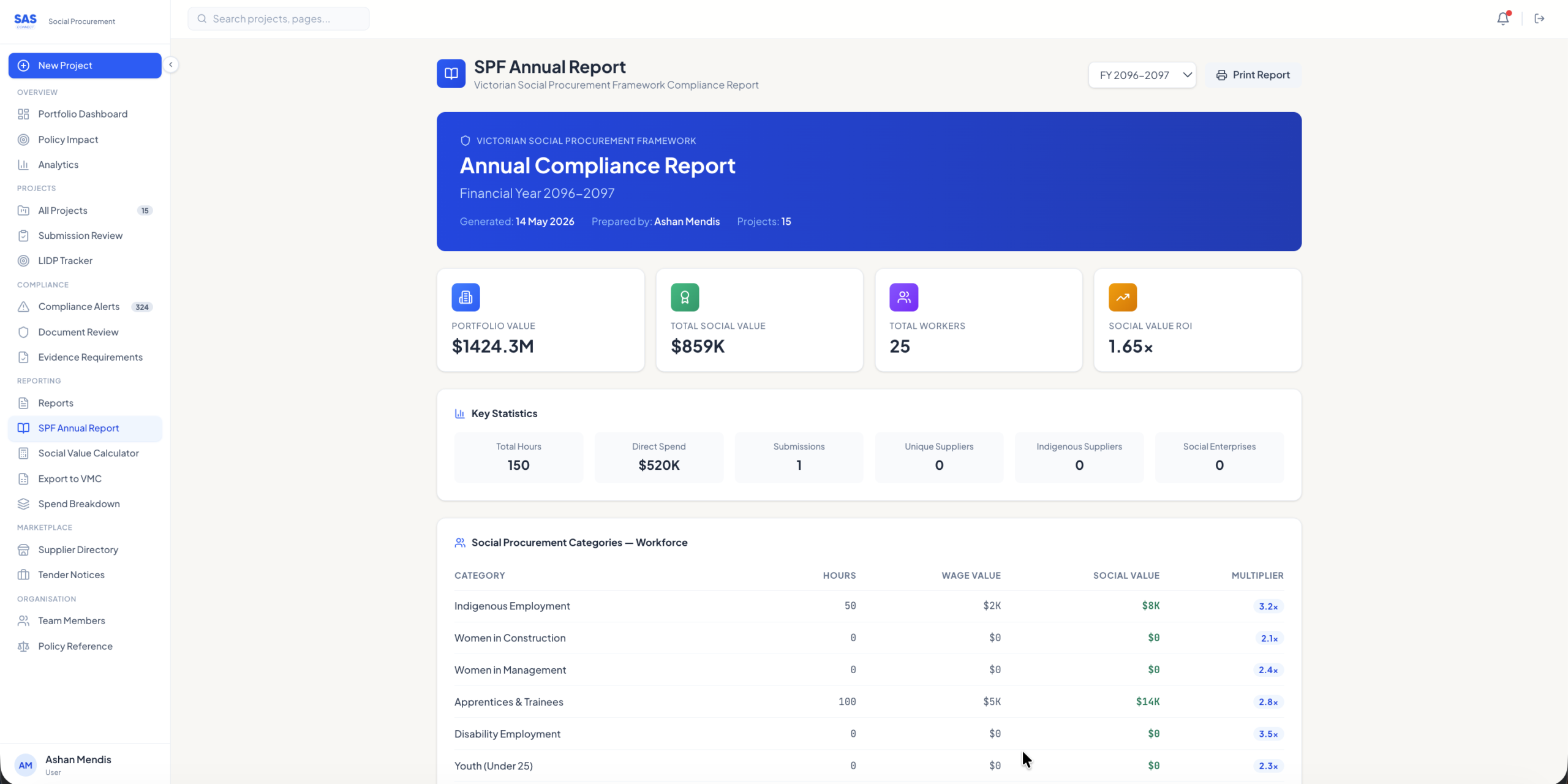1568x784 pixels.
Task: Click the 3.2x multiplier badge
Action: click(x=1268, y=606)
